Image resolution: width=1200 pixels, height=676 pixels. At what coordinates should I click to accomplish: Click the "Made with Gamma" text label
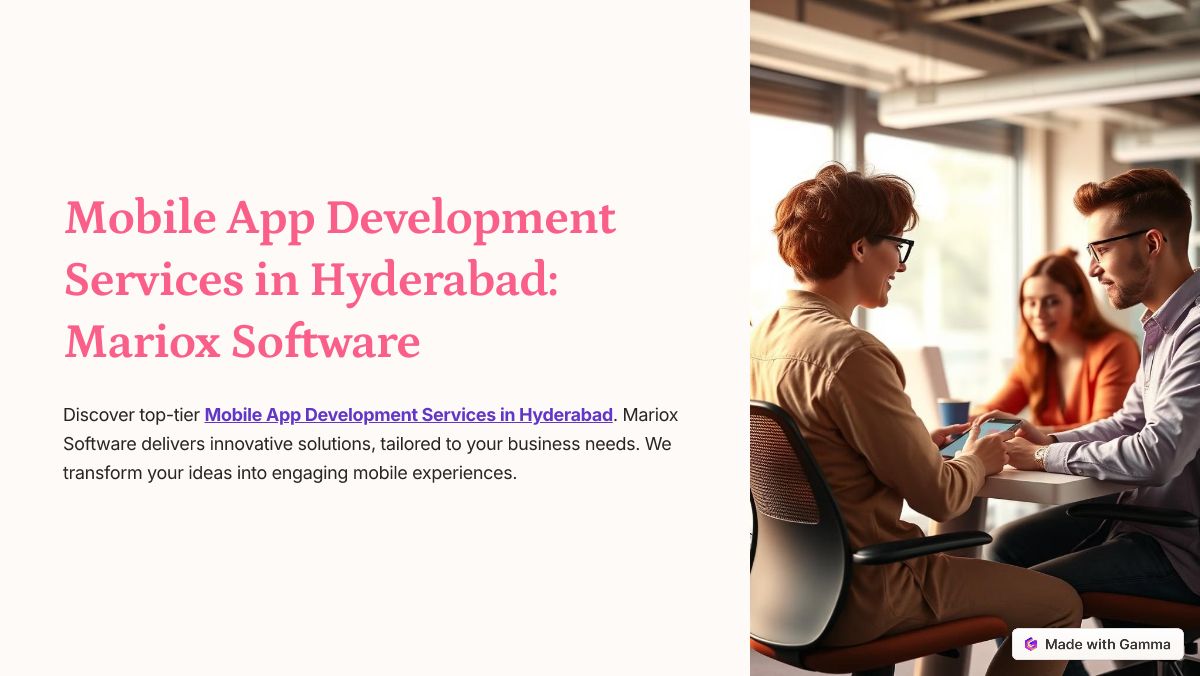[x=1107, y=644]
